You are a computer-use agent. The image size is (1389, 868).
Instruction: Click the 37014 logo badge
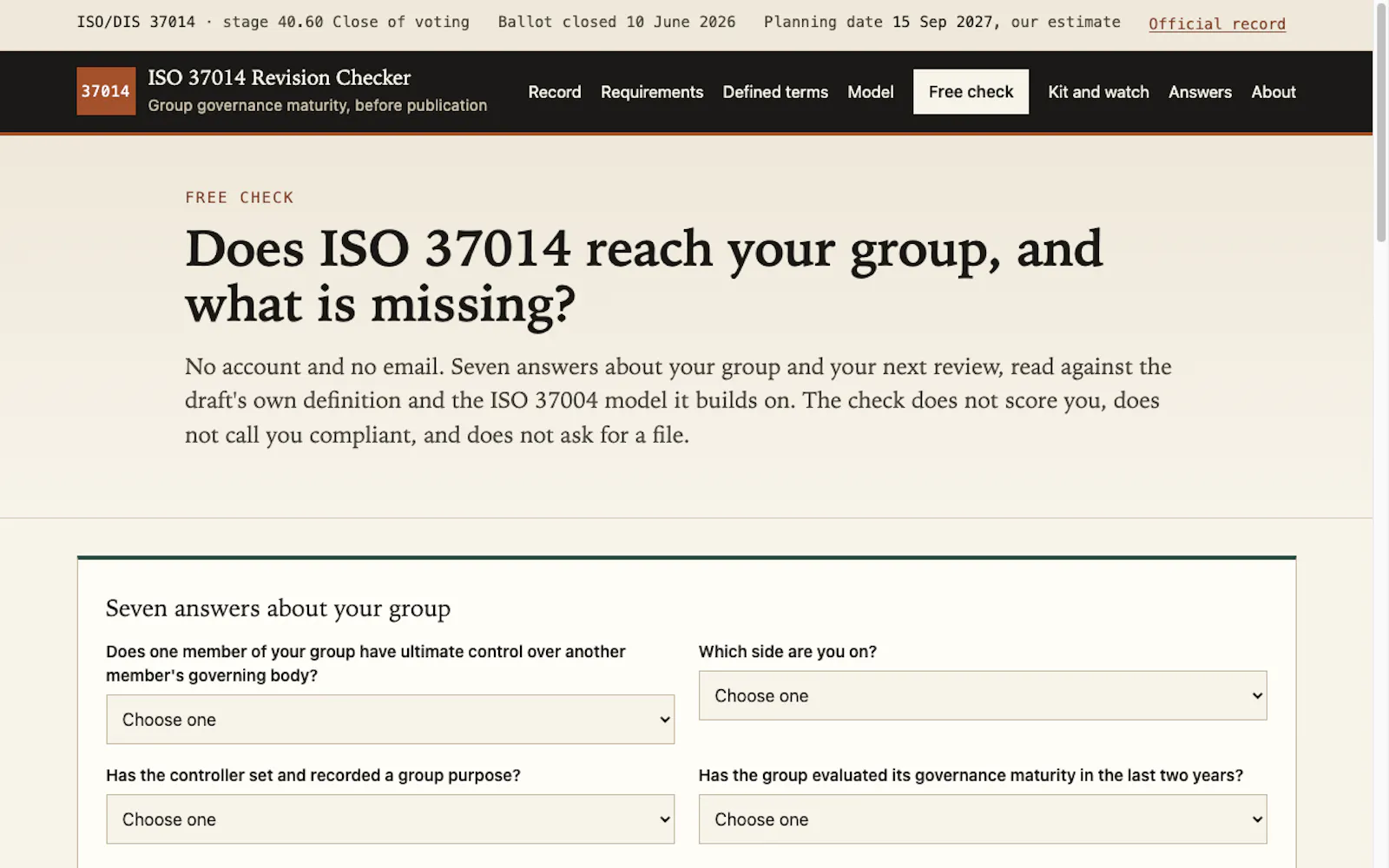point(106,91)
